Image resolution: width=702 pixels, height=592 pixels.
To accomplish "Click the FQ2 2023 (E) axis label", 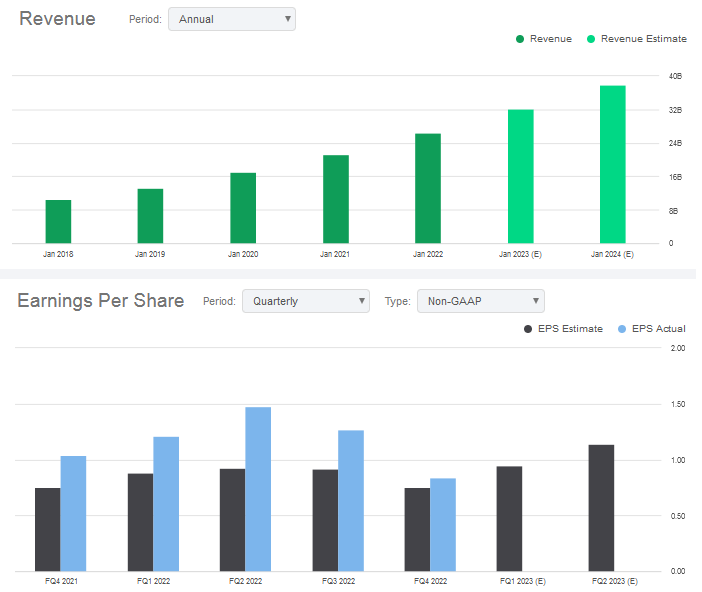I will pos(615,581).
